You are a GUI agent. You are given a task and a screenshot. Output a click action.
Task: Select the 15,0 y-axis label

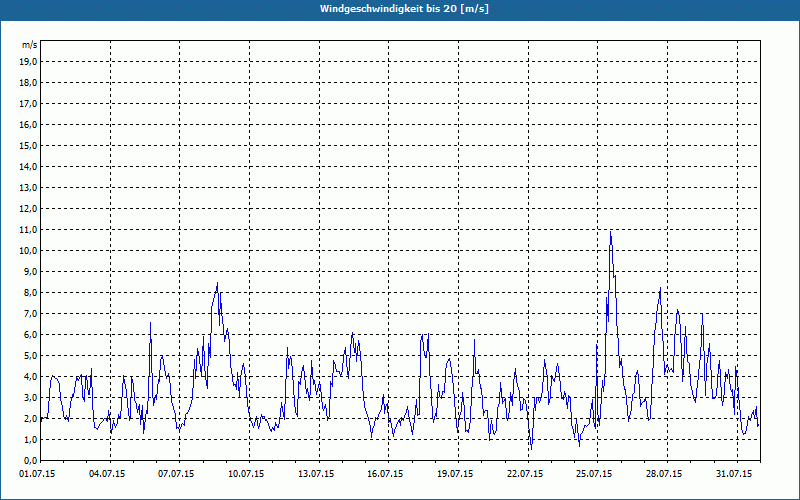[28, 145]
